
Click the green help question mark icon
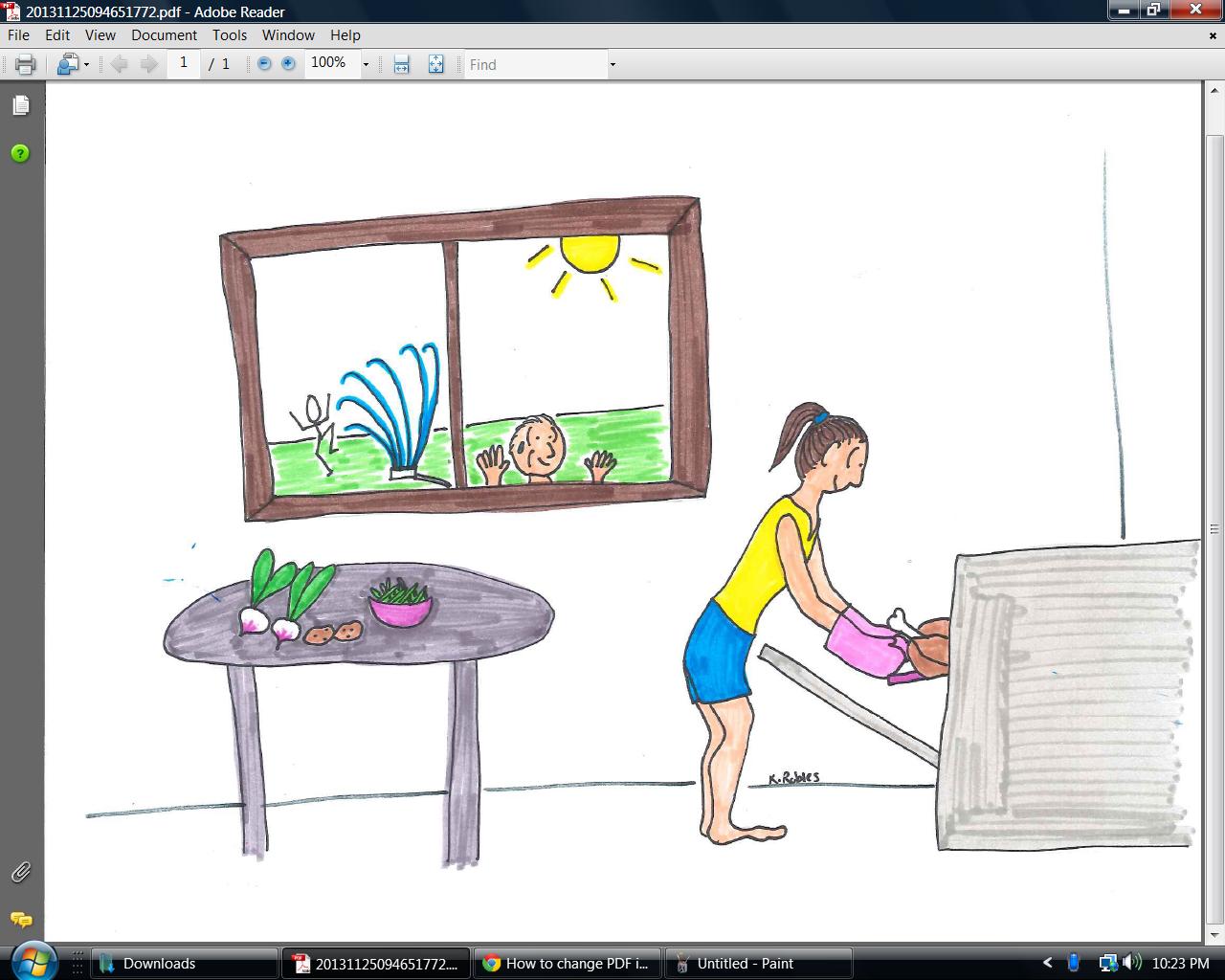coord(20,153)
